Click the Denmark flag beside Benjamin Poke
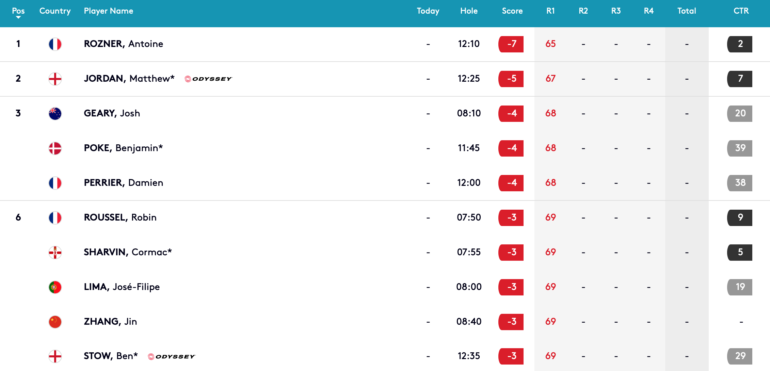The height and width of the screenshot is (371, 770). pos(55,148)
